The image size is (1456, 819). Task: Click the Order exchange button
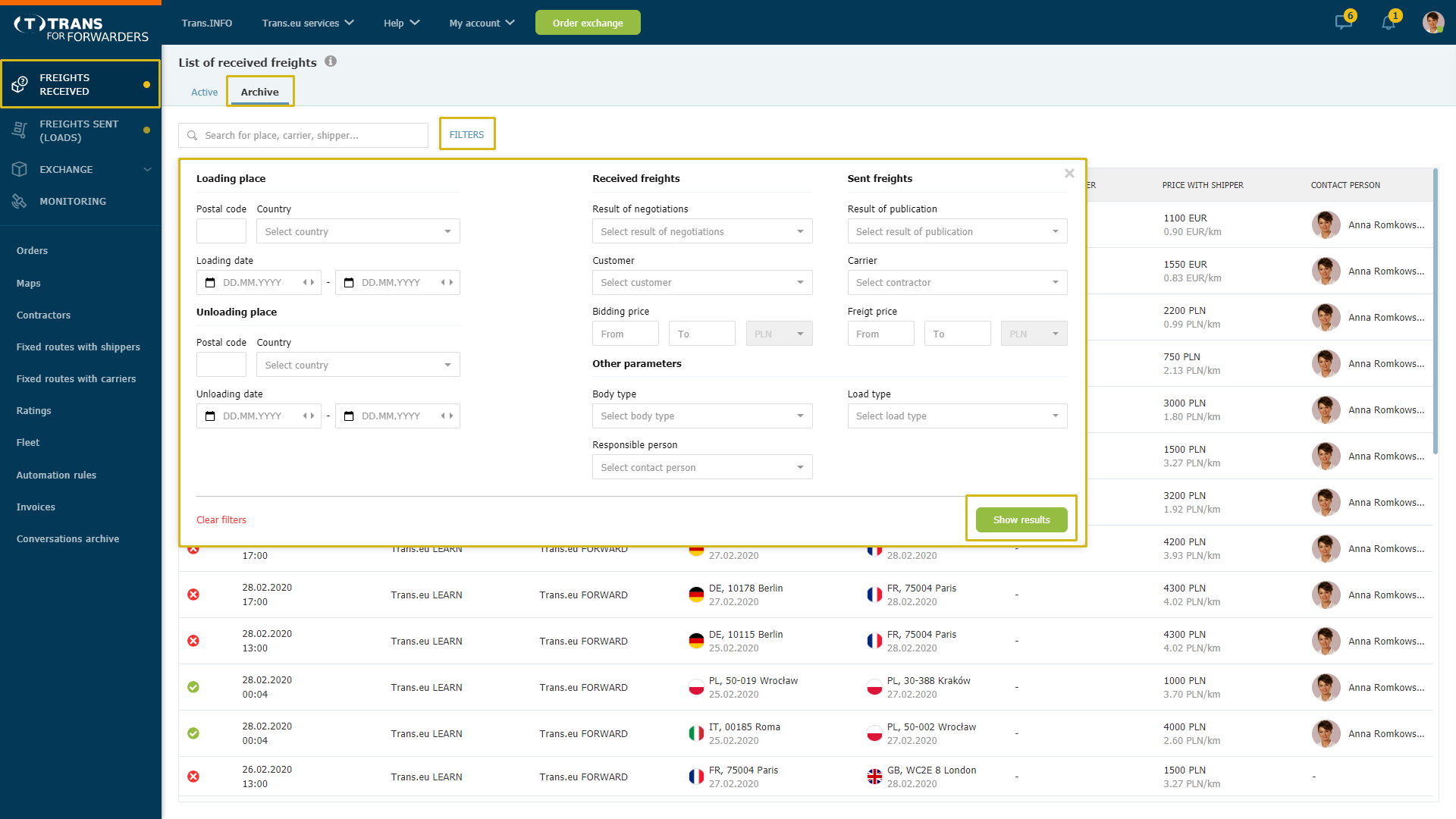pyautogui.click(x=588, y=23)
